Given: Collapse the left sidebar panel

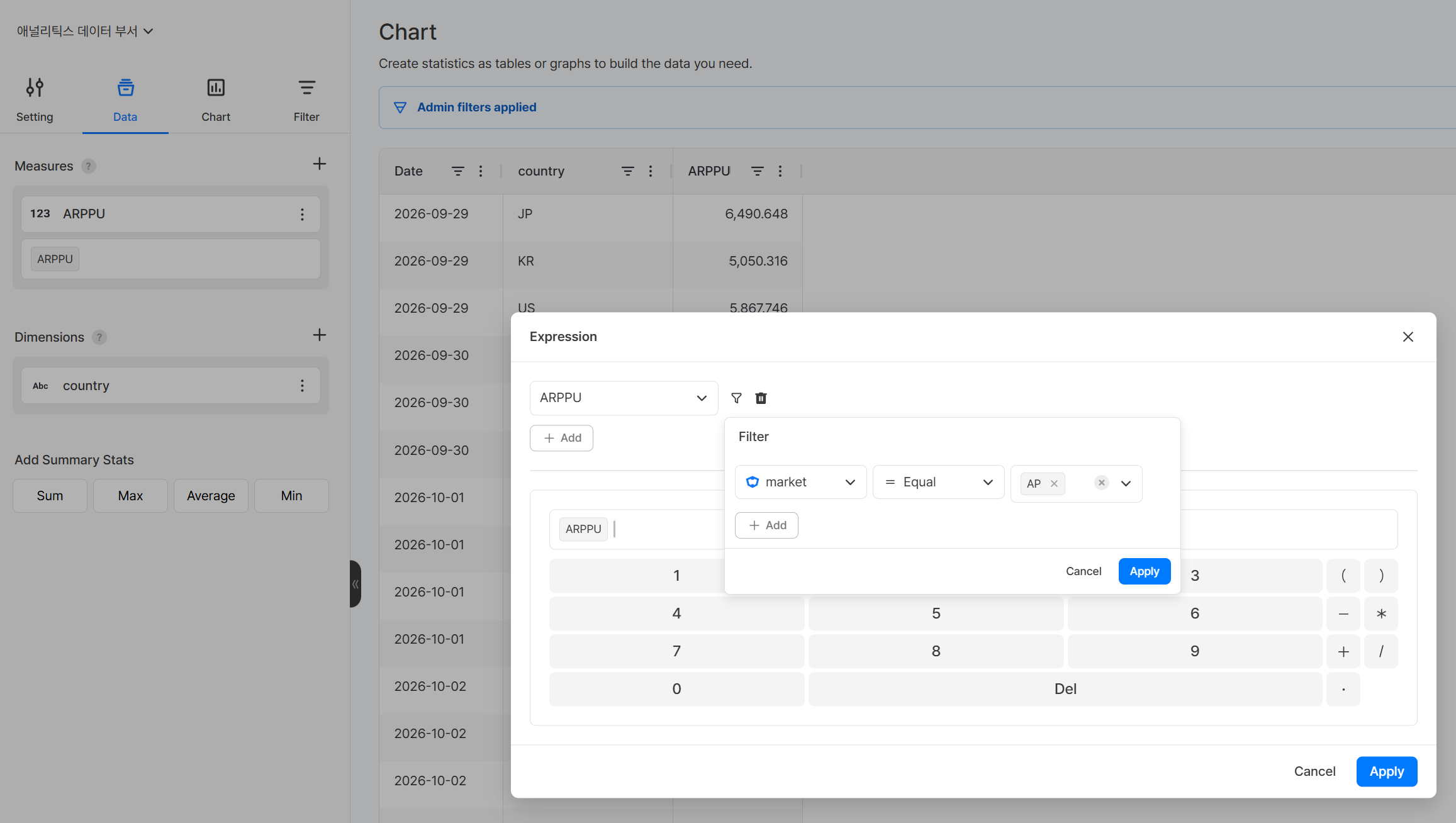Looking at the screenshot, I should click(356, 584).
